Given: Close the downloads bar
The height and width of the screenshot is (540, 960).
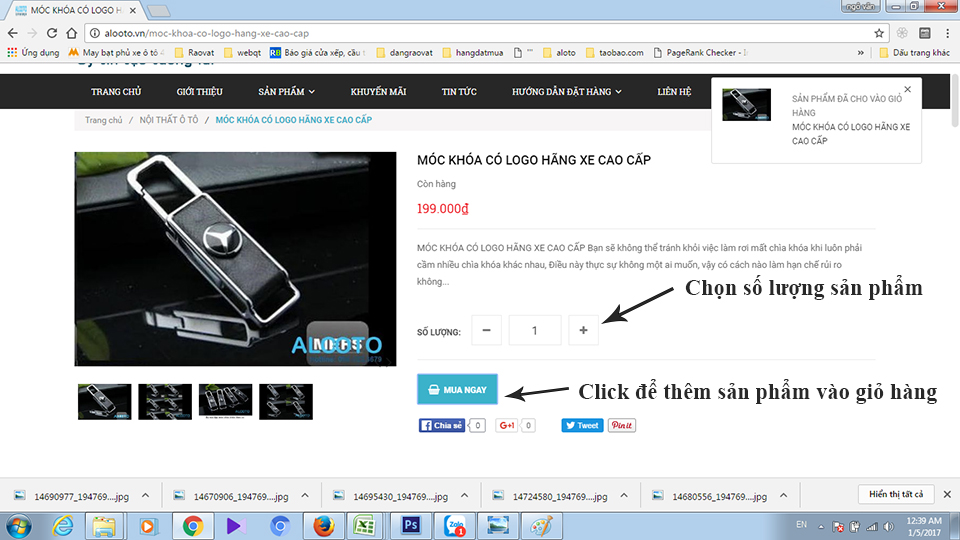Looking at the screenshot, I should [x=947, y=494].
